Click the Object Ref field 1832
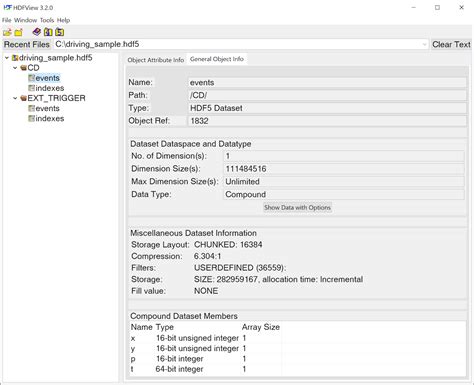474x385 pixels. (327, 121)
